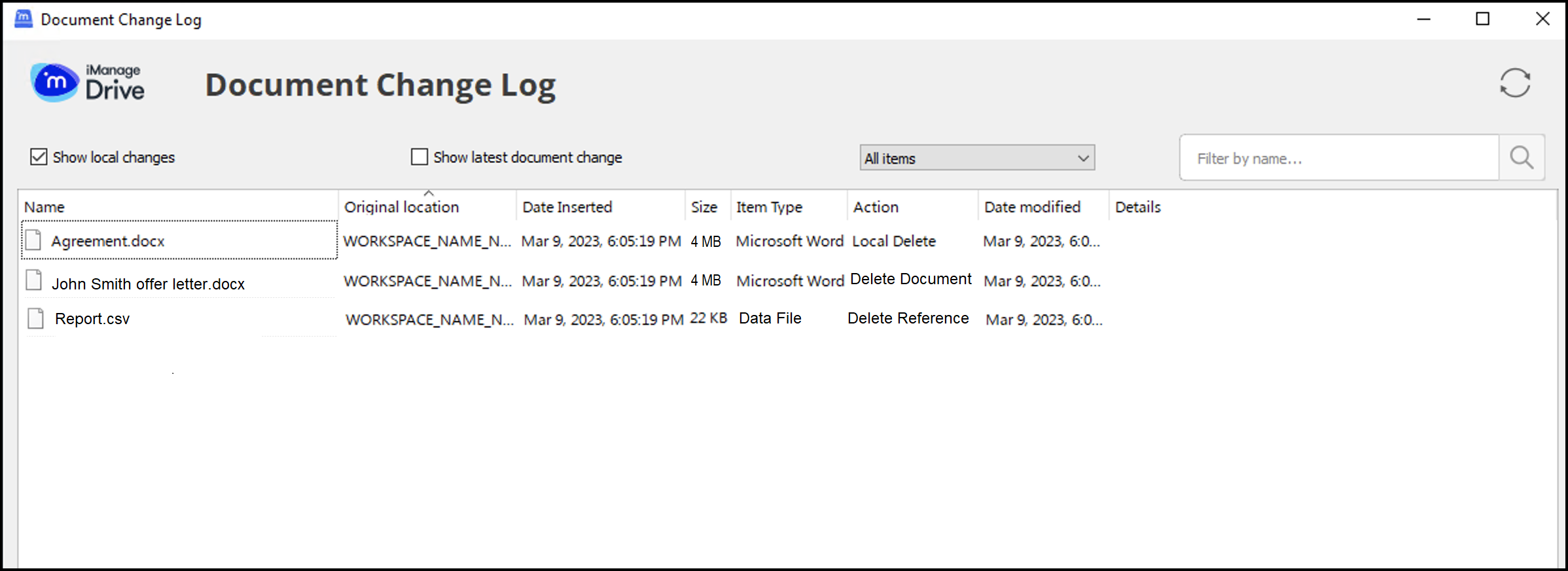Screen dimensions: 1568x571
Task: Click the original location of Agreement.docx
Action: (427, 241)
